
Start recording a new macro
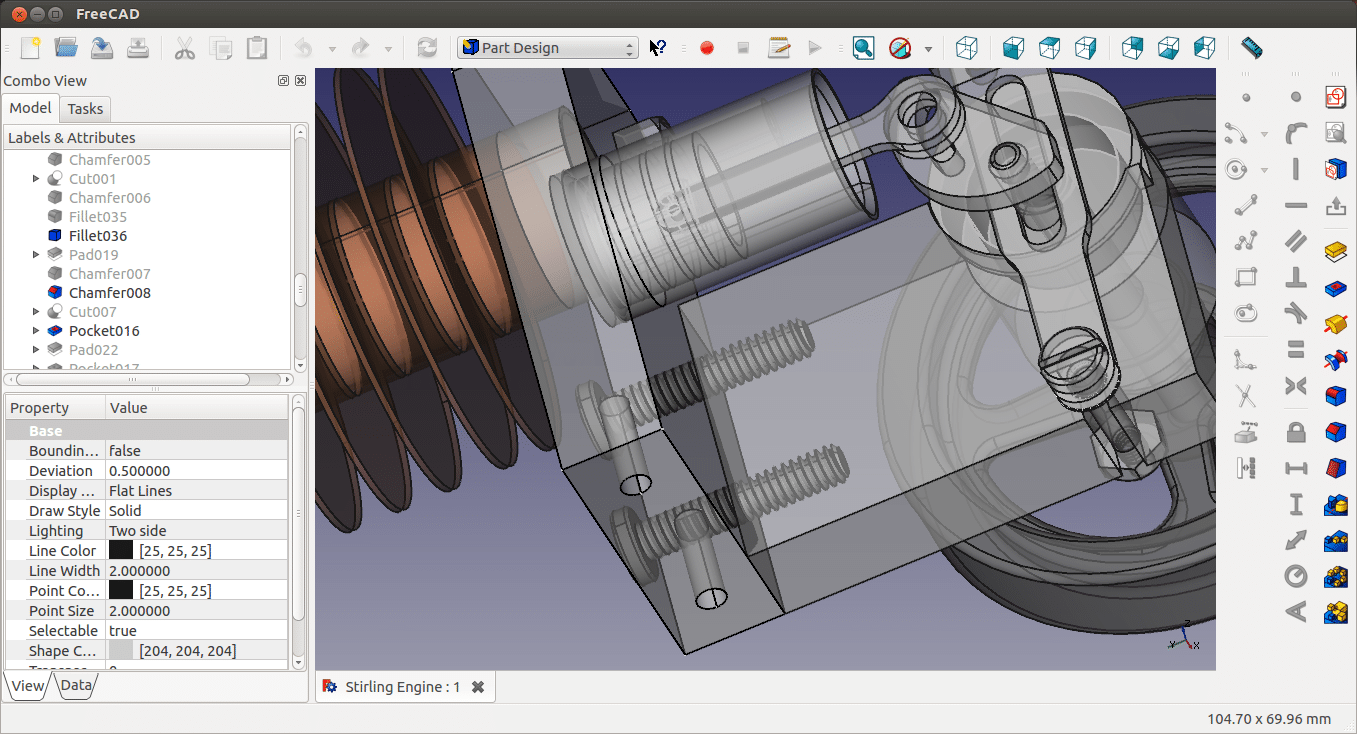pos(707,47)
